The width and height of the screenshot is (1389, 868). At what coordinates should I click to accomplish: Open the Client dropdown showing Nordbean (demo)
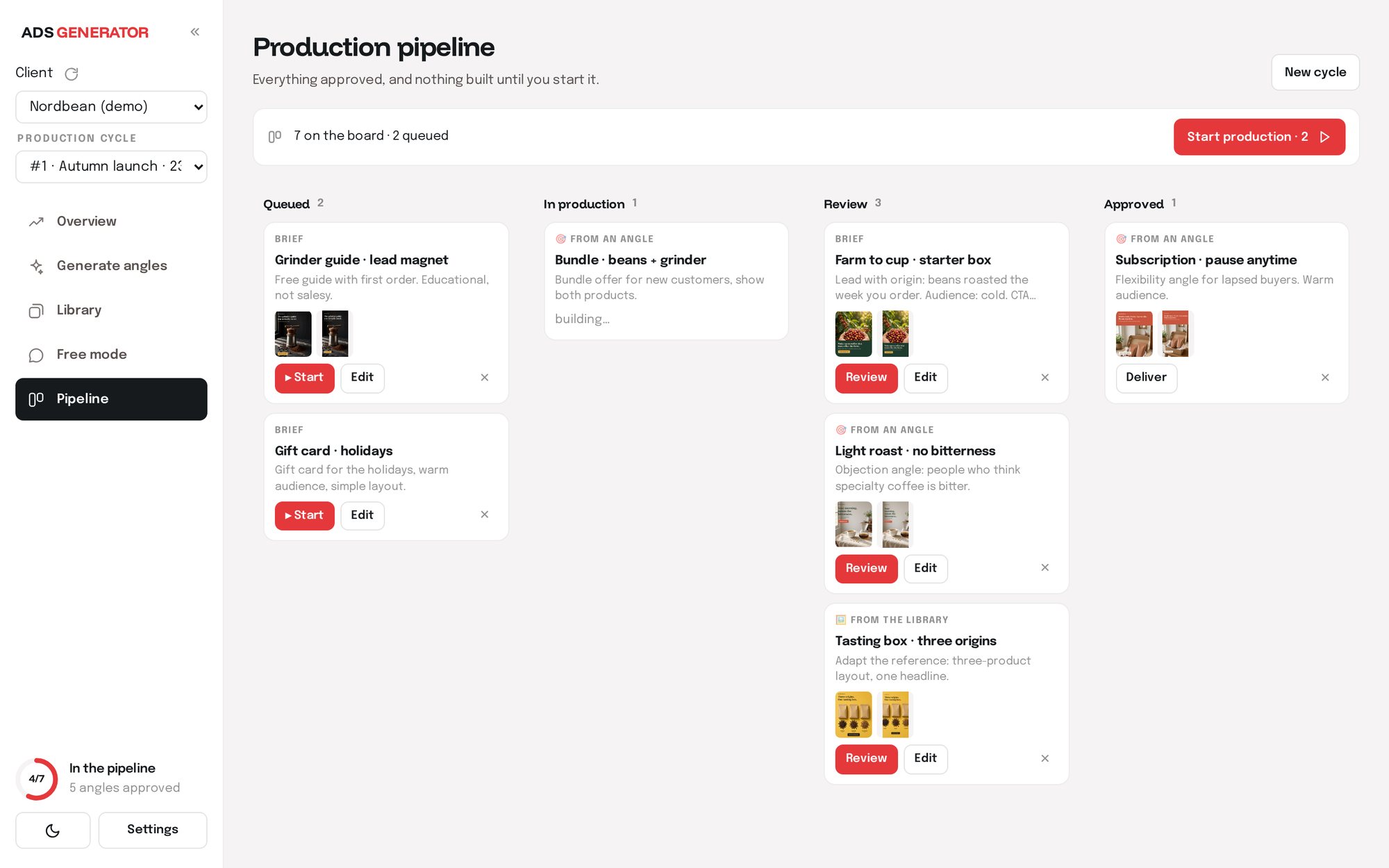point(111,107)
